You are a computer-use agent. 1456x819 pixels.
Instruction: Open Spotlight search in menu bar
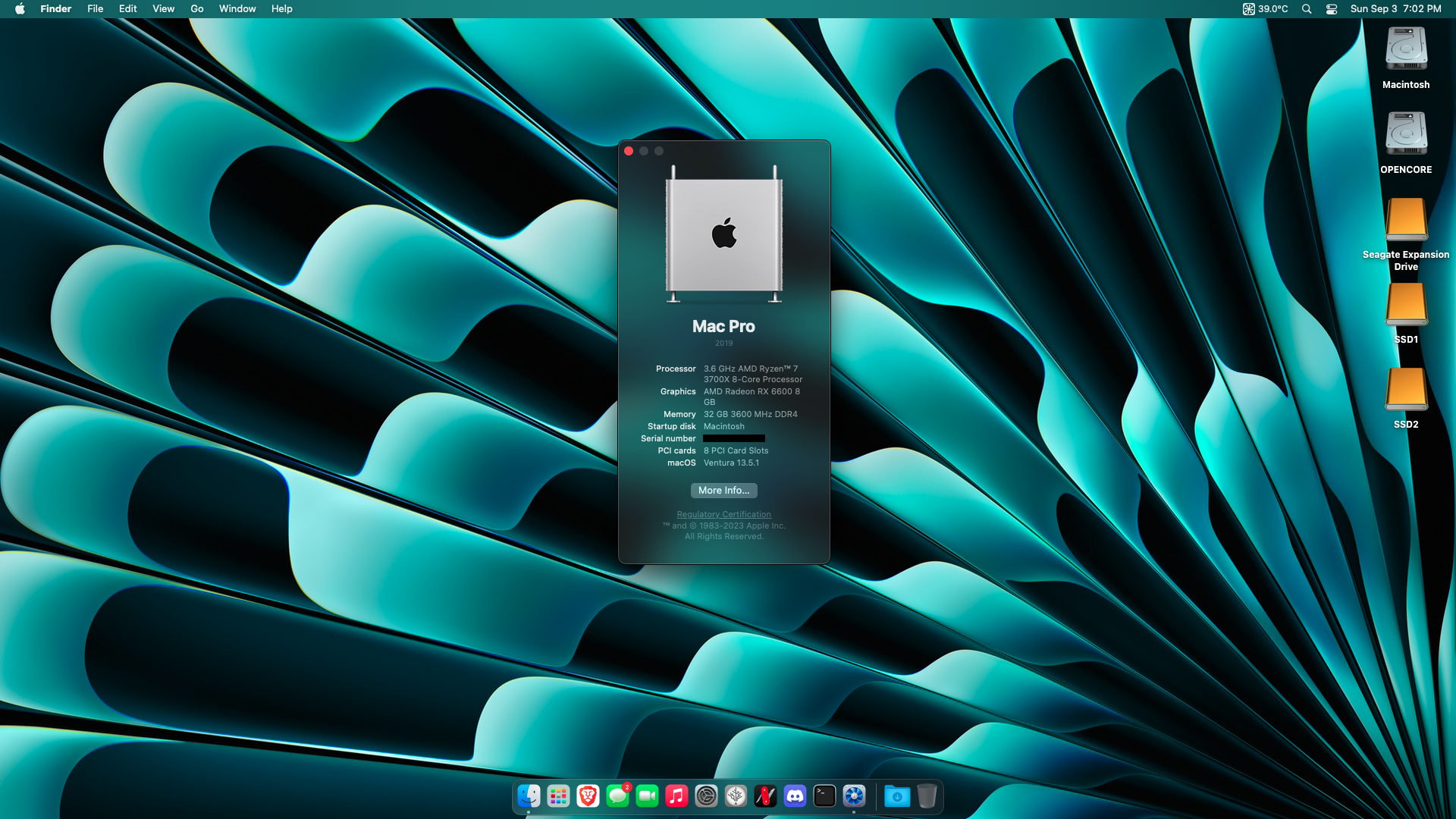point(1307,9)
